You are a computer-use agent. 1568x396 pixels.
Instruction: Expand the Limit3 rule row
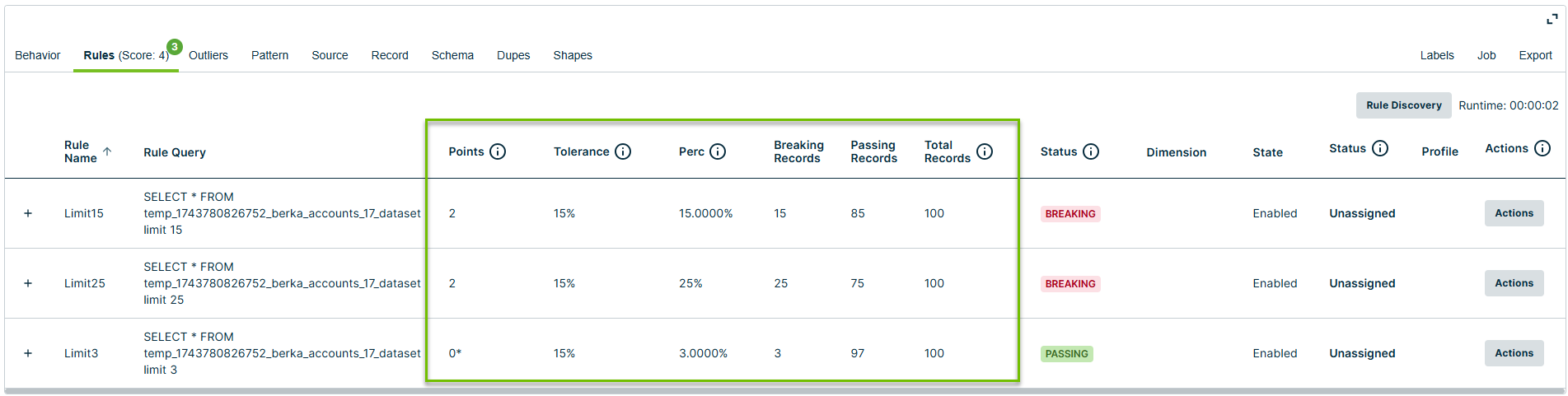pos(28,353)
